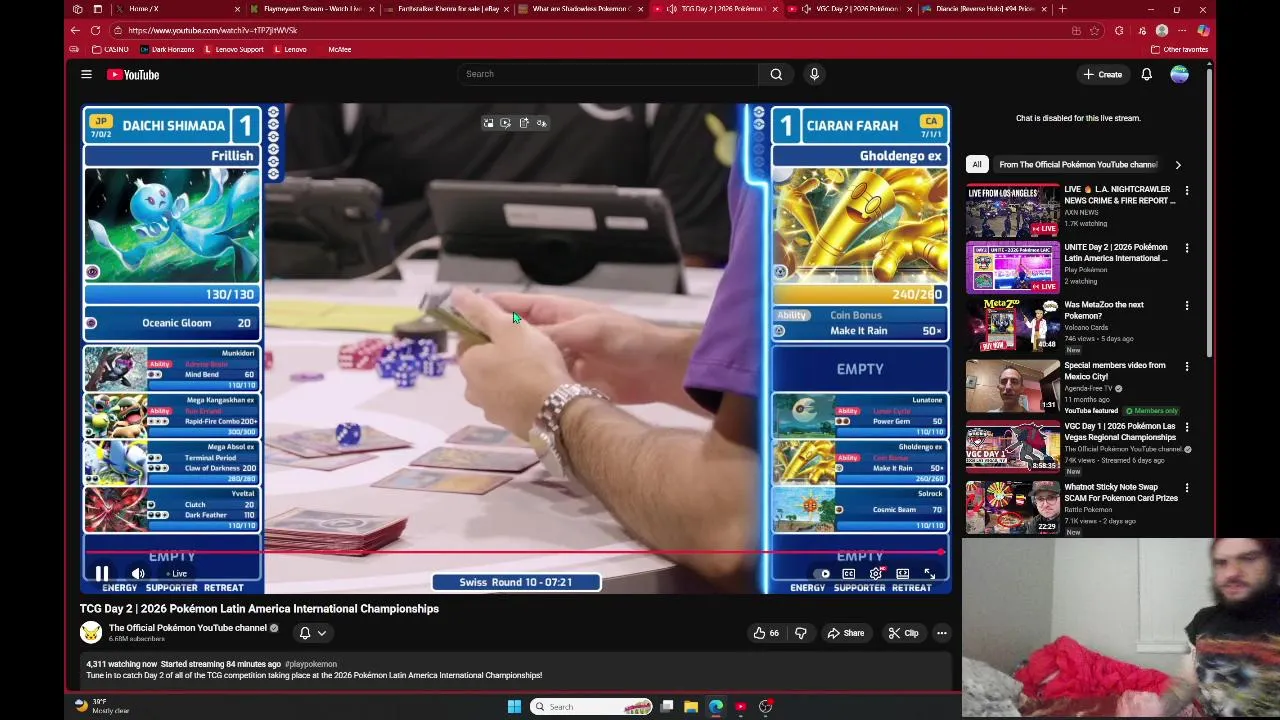
Task: Like the TCG Day 2 video
Action: point(766,633)
